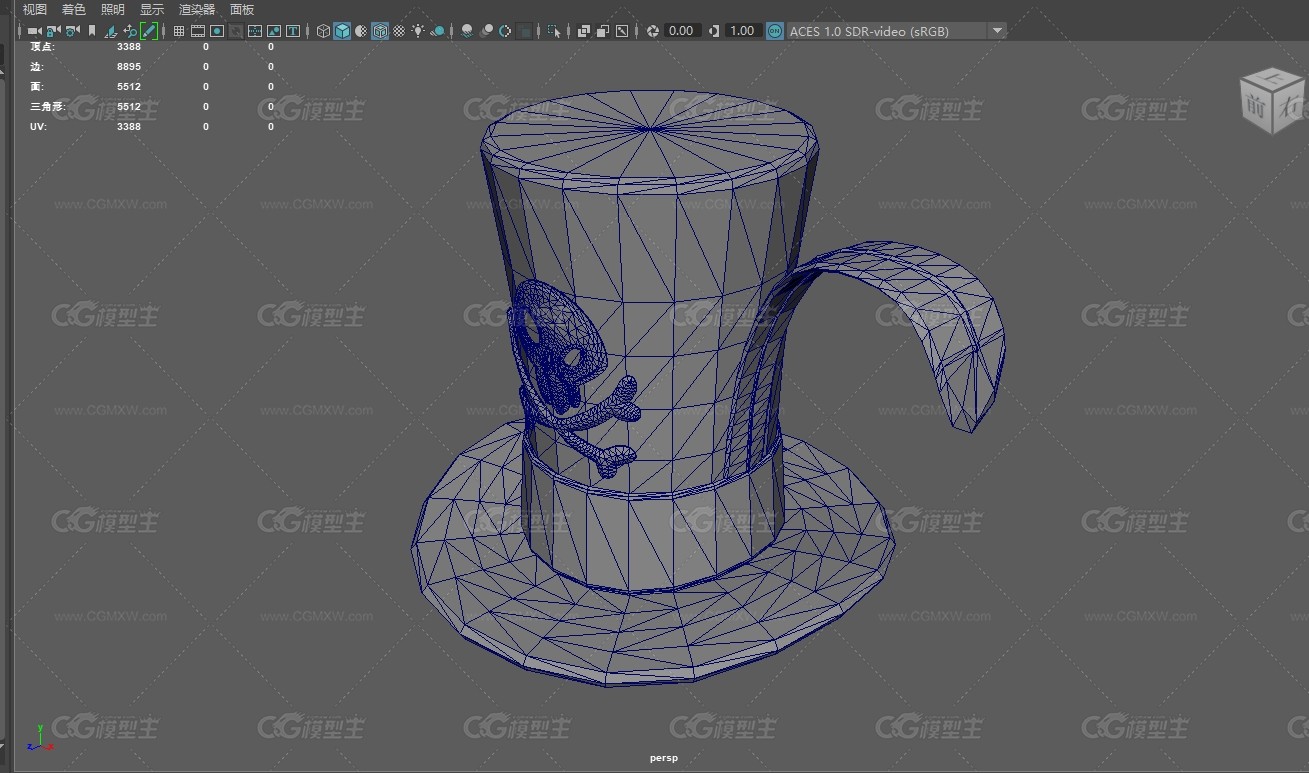The image size is (1309, 773).
Task: Click the Isolate Select icon
Action: click(x=554, y=31)
